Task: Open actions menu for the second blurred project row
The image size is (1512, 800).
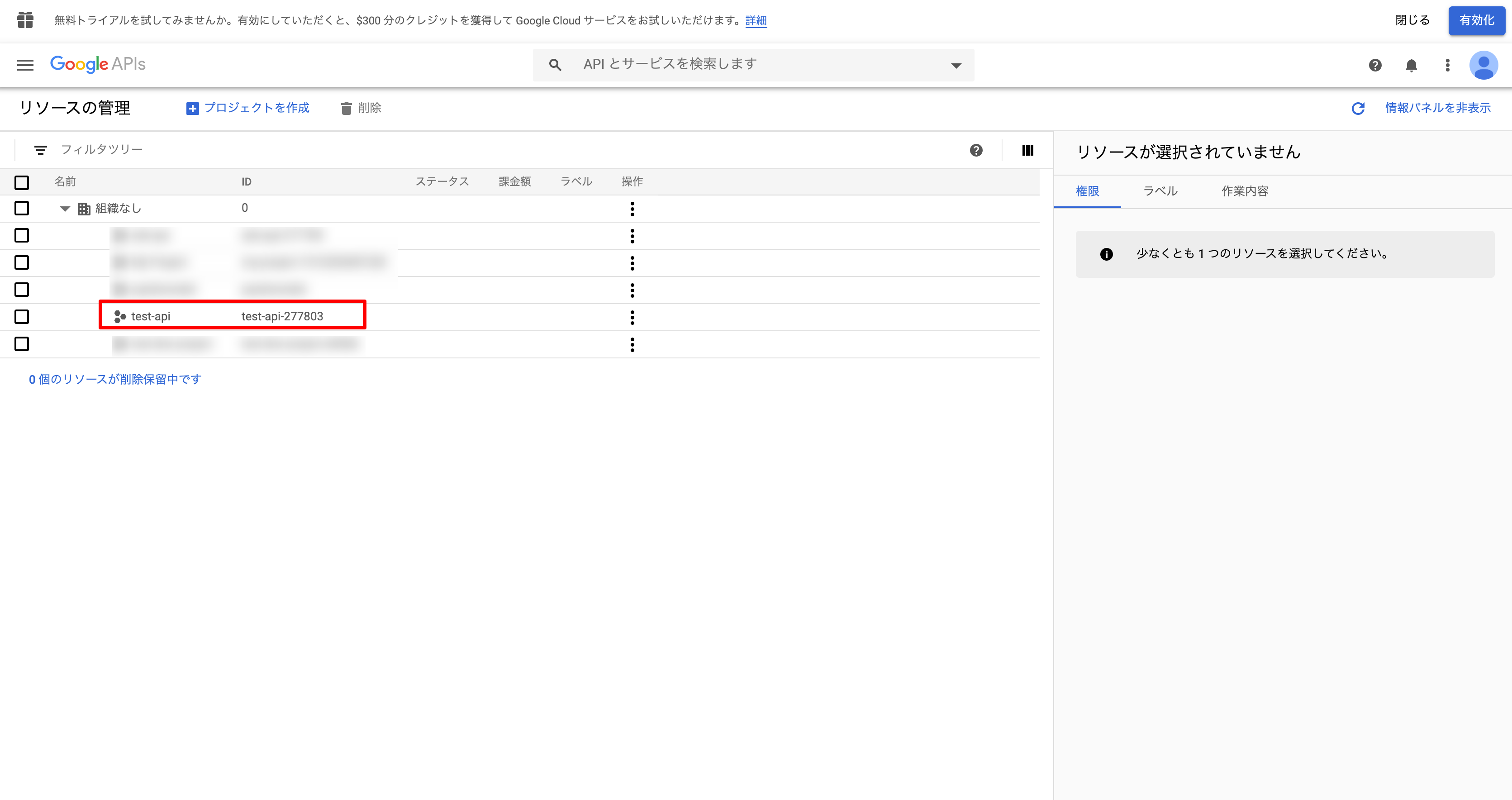Action: [632, 263]
